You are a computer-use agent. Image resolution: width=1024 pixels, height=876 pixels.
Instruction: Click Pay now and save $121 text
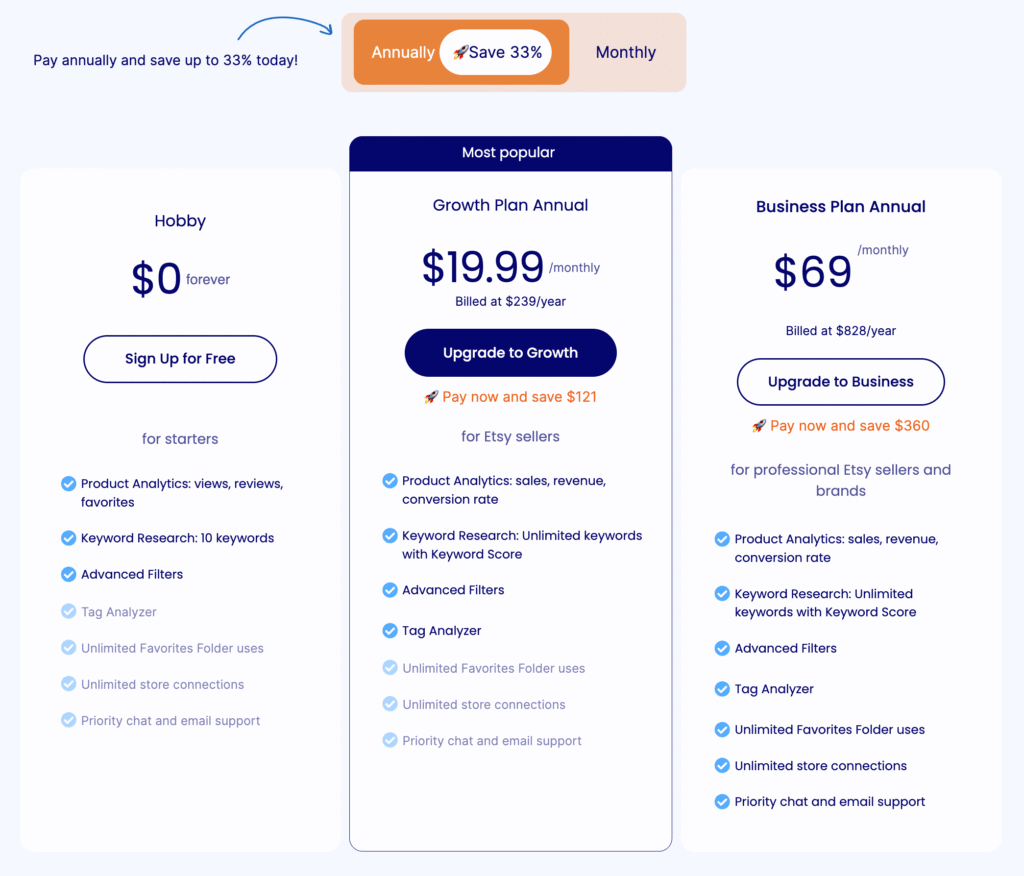tap(519, 397)
